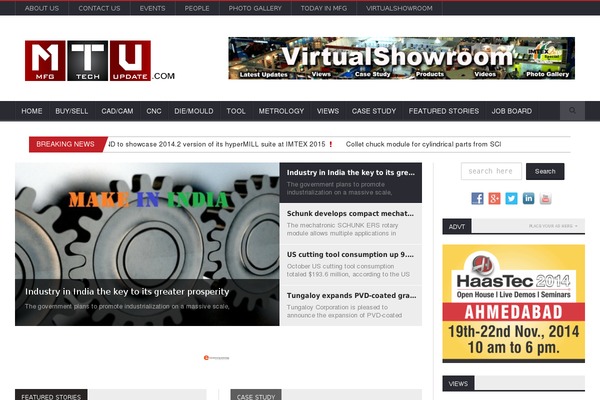Click the HaasTec 2014 Ahmedabad advertisement
This screenshot has width=600, height=400.
coord(514,303)
